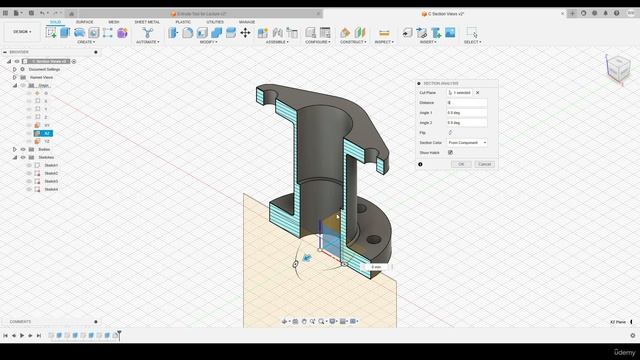This screenshot has height=360, width=640.
Task: Toggle visibility of the XY plane
Action: tap(29, 125)
